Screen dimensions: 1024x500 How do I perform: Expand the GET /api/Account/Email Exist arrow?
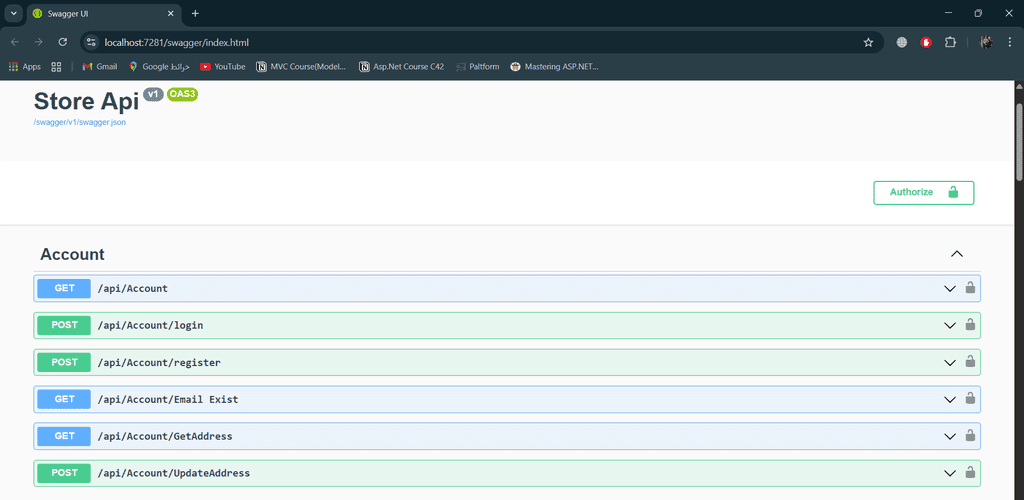tap(949, 399)
